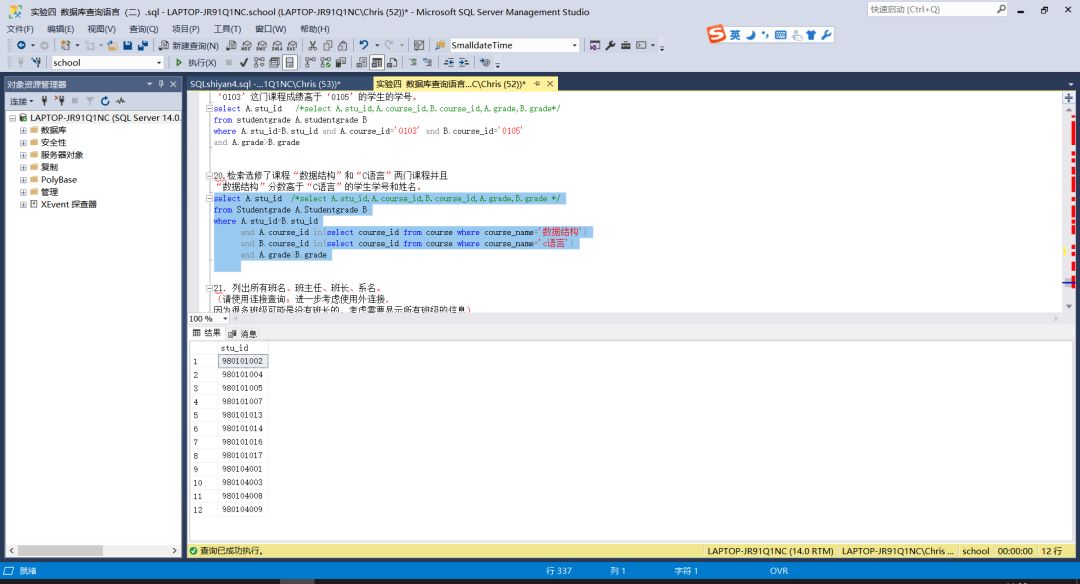The image size is (1080, 584).
Task: Click the Cut scissors icon
Action: [313, 45]
